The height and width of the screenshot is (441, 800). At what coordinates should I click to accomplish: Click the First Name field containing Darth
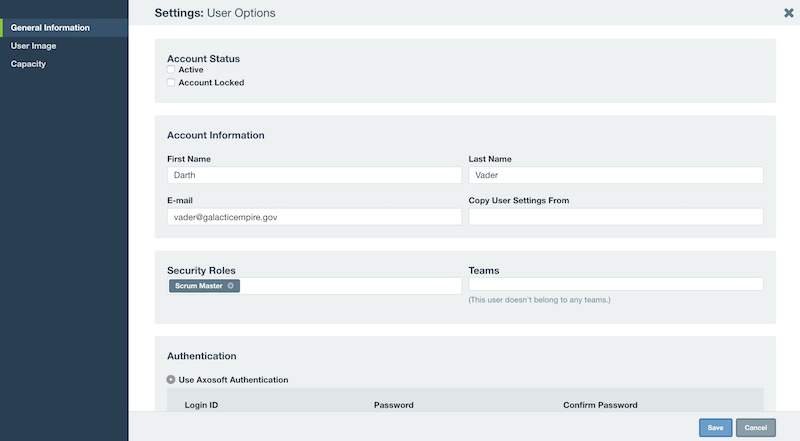tap(314, 175)
